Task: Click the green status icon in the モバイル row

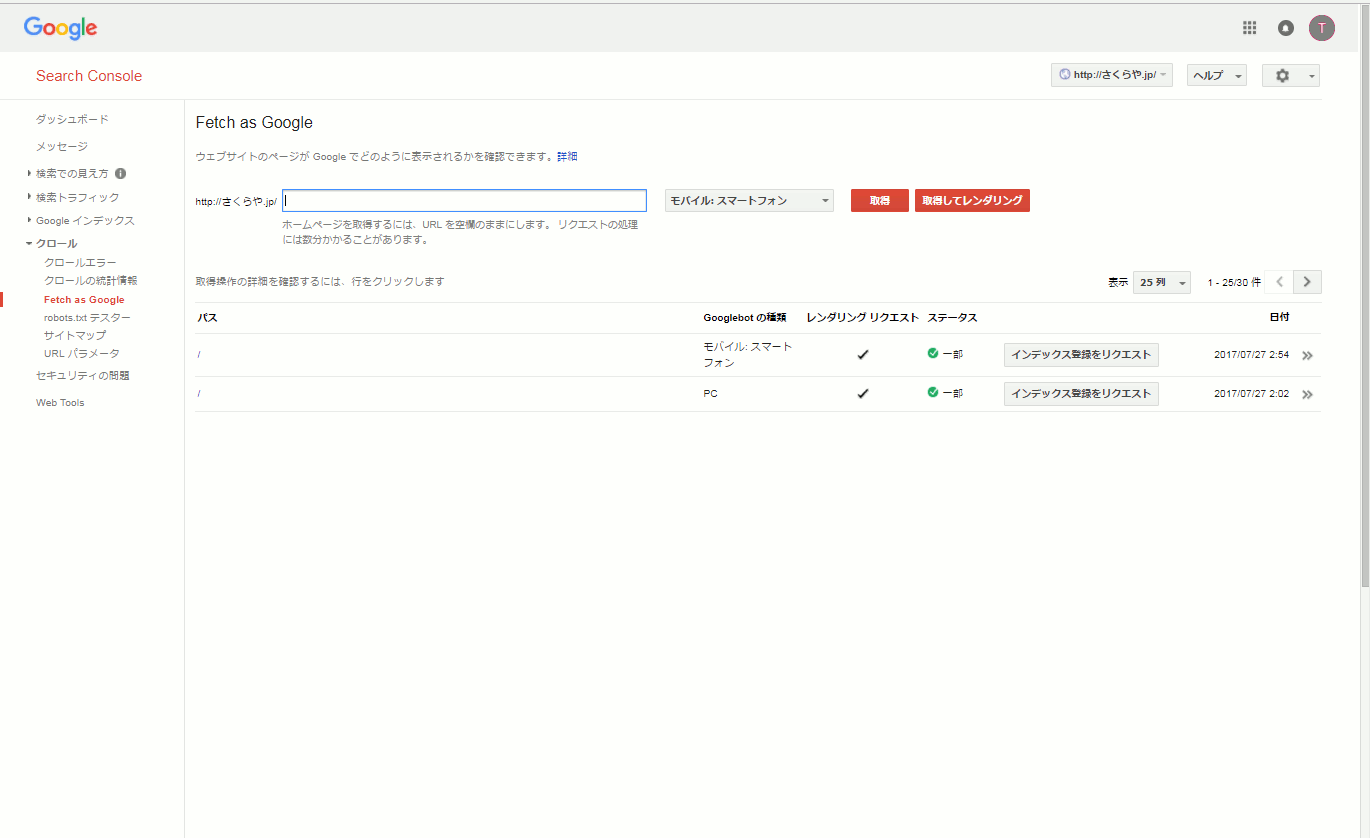Action: tap(933, 353)
